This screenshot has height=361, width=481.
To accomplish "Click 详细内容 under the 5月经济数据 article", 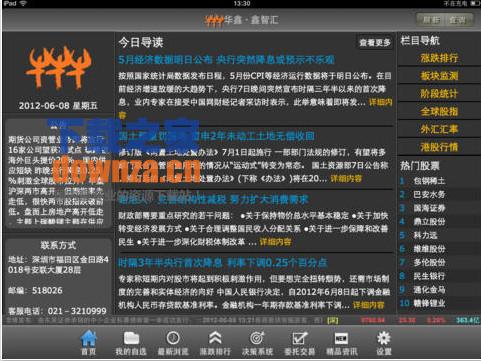I will (380, 102).
